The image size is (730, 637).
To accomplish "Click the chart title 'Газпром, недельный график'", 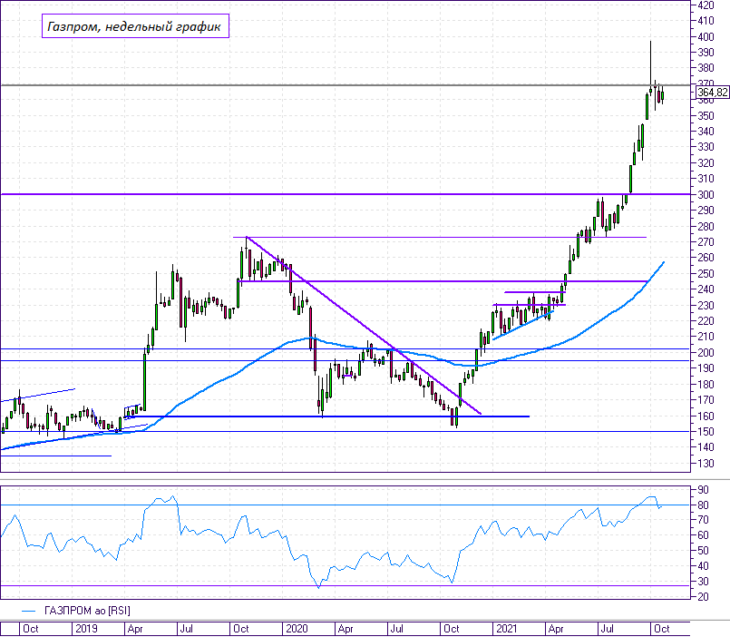I will point(135,26).
